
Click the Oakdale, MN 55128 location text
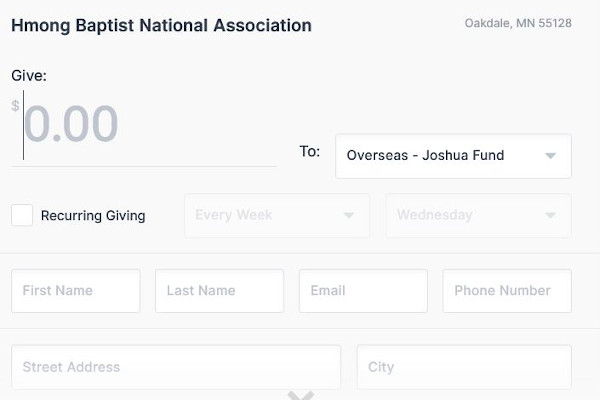pyautogui.click(x=518, y=23)
